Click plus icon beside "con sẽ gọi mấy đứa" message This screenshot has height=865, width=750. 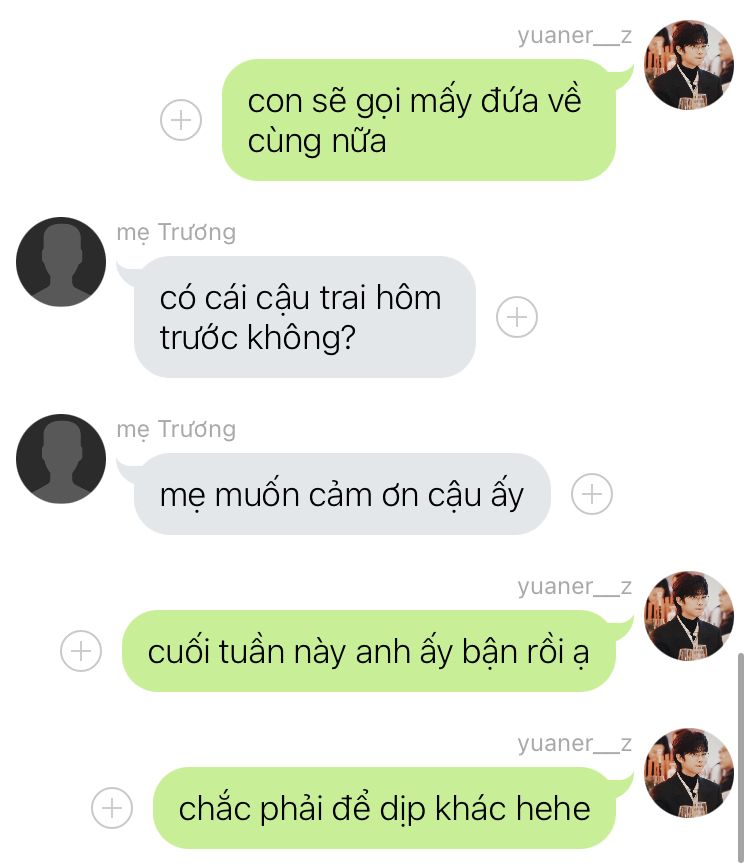pyautogui.click(x=181, y=120)
